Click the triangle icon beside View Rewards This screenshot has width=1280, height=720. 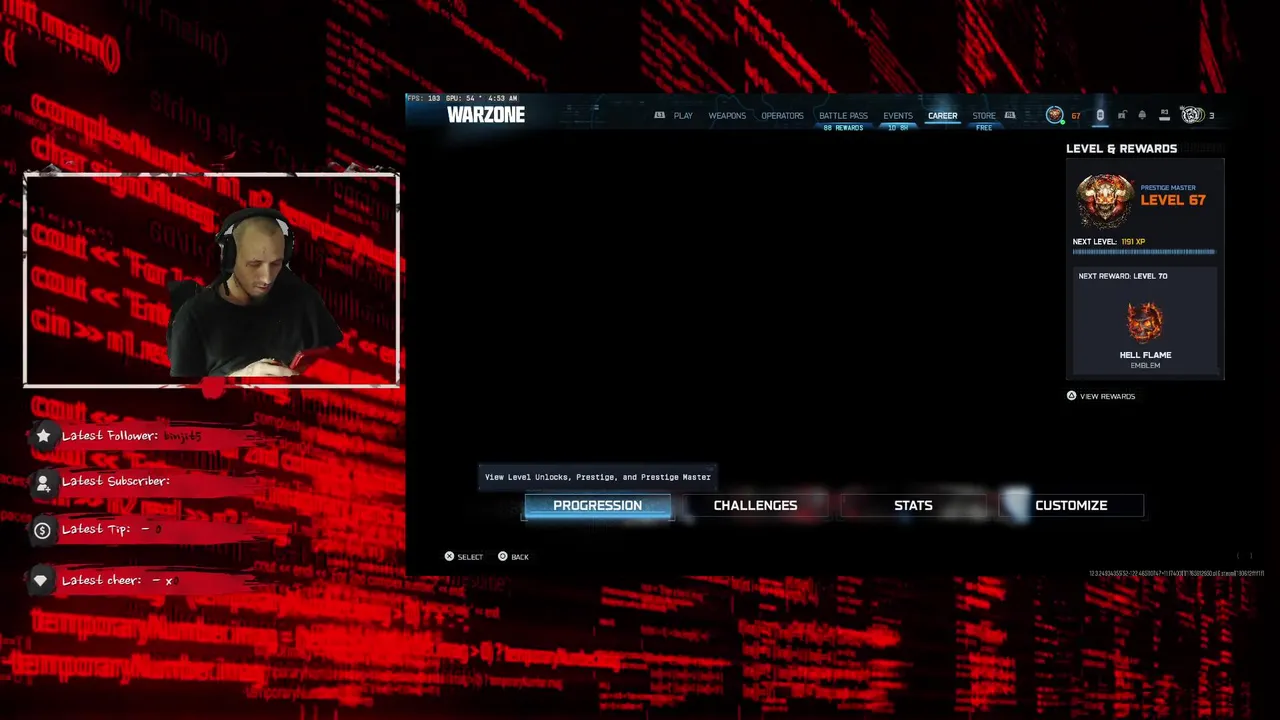coord(1071,396)
